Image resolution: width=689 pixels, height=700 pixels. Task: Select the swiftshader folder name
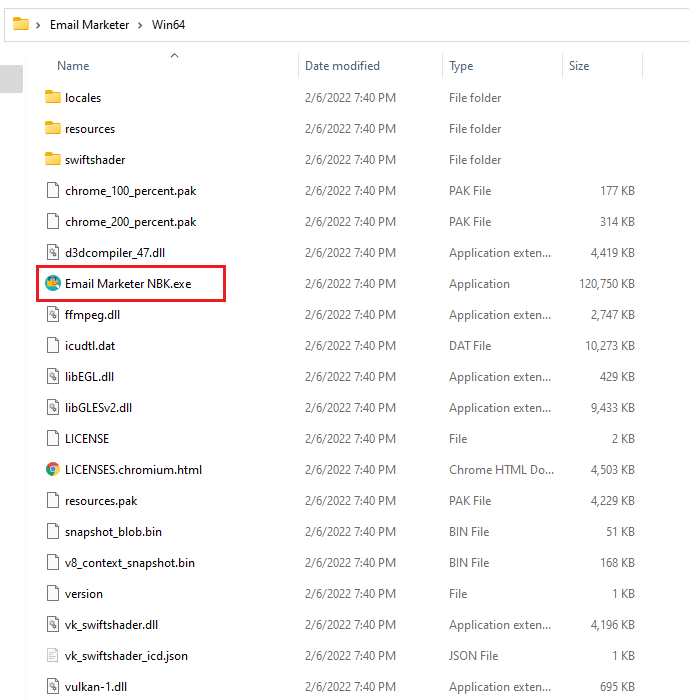95,159
